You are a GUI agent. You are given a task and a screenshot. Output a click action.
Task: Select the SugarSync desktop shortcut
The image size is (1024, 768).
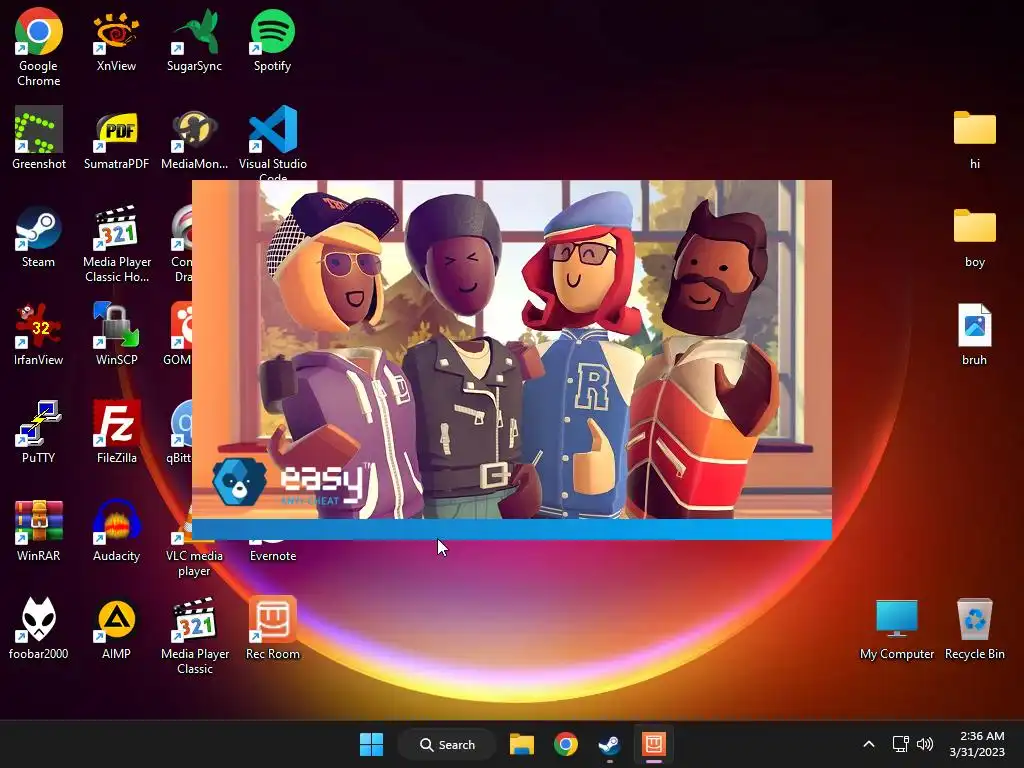(194, 40)
